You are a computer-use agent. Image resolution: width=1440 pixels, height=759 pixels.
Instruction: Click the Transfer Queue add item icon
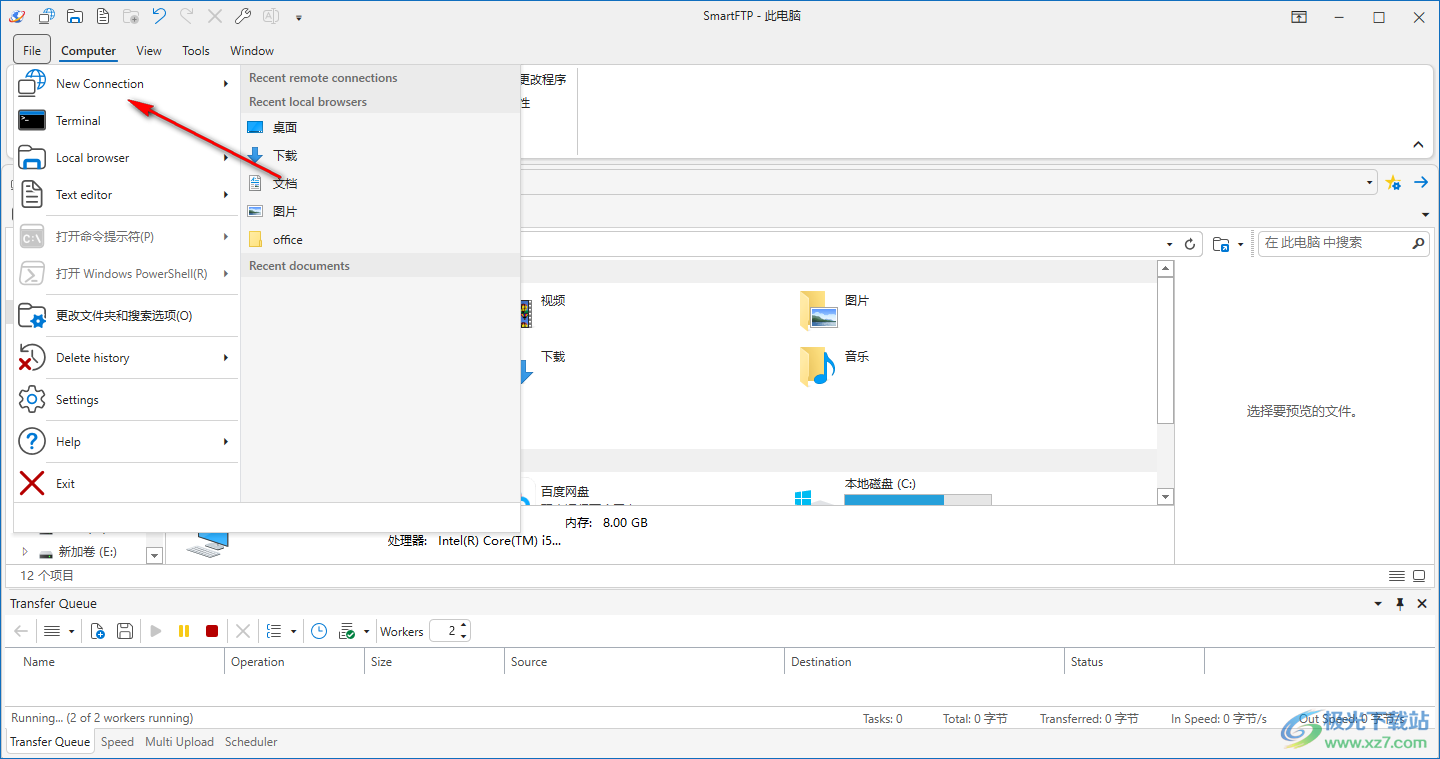[97, 631]
